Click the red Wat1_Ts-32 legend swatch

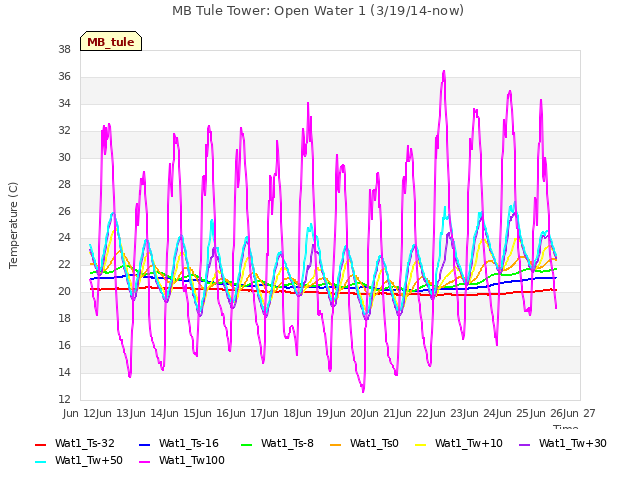click(x=41, y=444)
